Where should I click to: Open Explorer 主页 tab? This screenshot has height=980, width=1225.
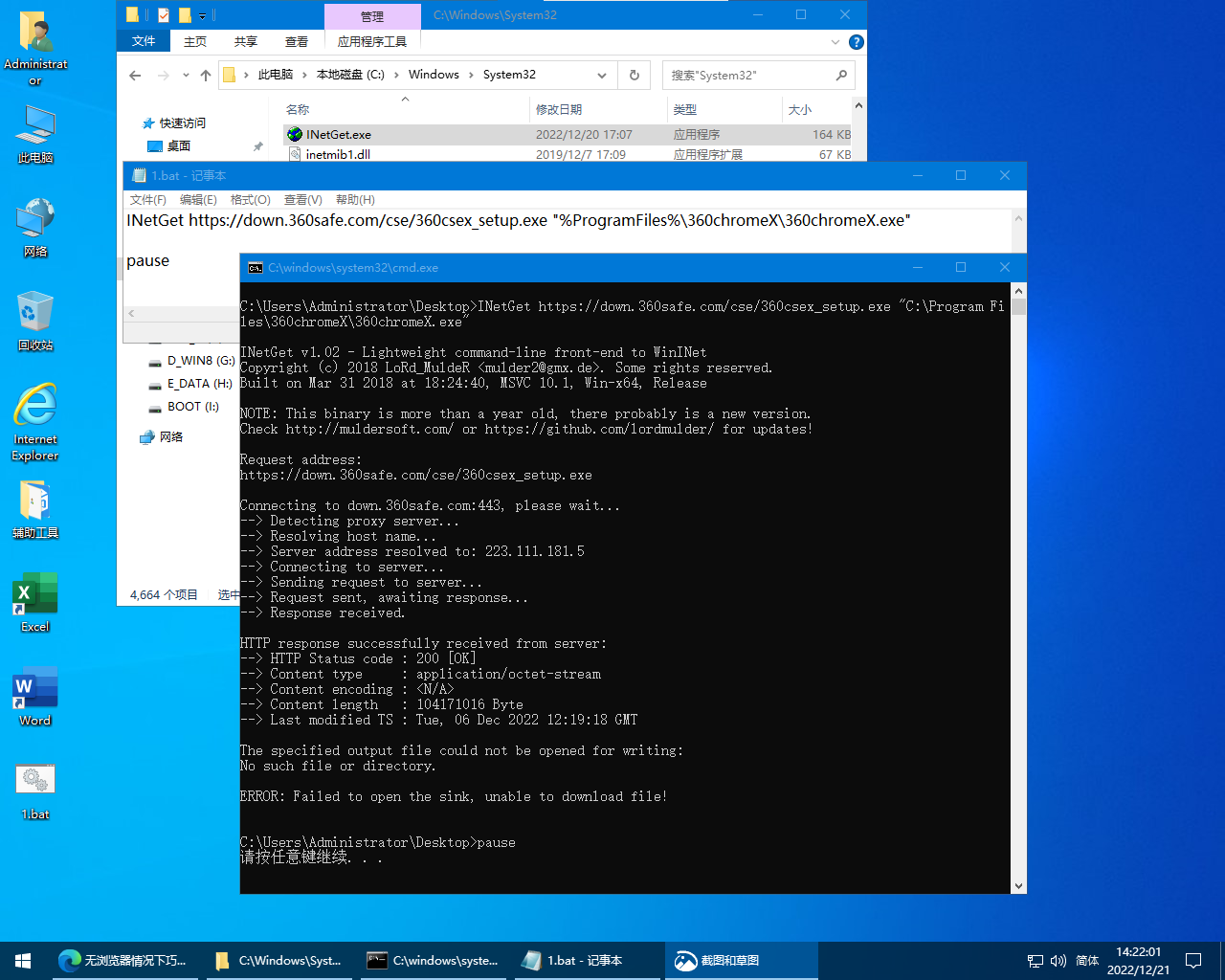click(195, 41)
